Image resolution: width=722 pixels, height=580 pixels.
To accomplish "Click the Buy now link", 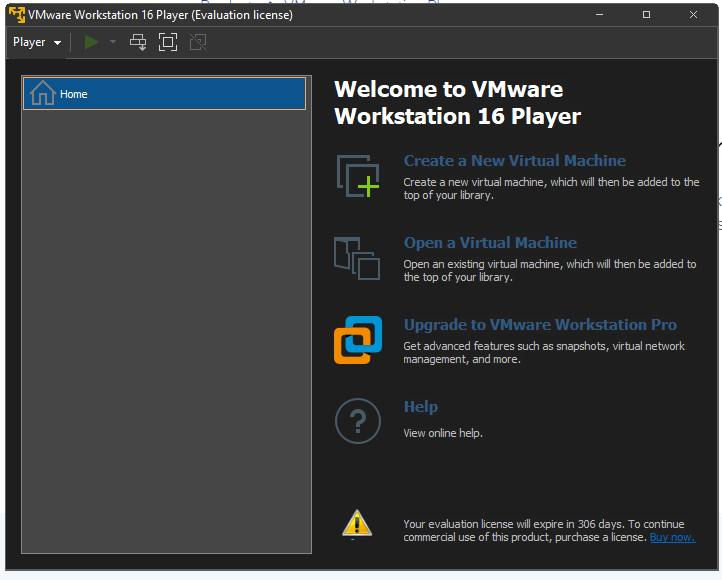I will (x=672, y=537).
